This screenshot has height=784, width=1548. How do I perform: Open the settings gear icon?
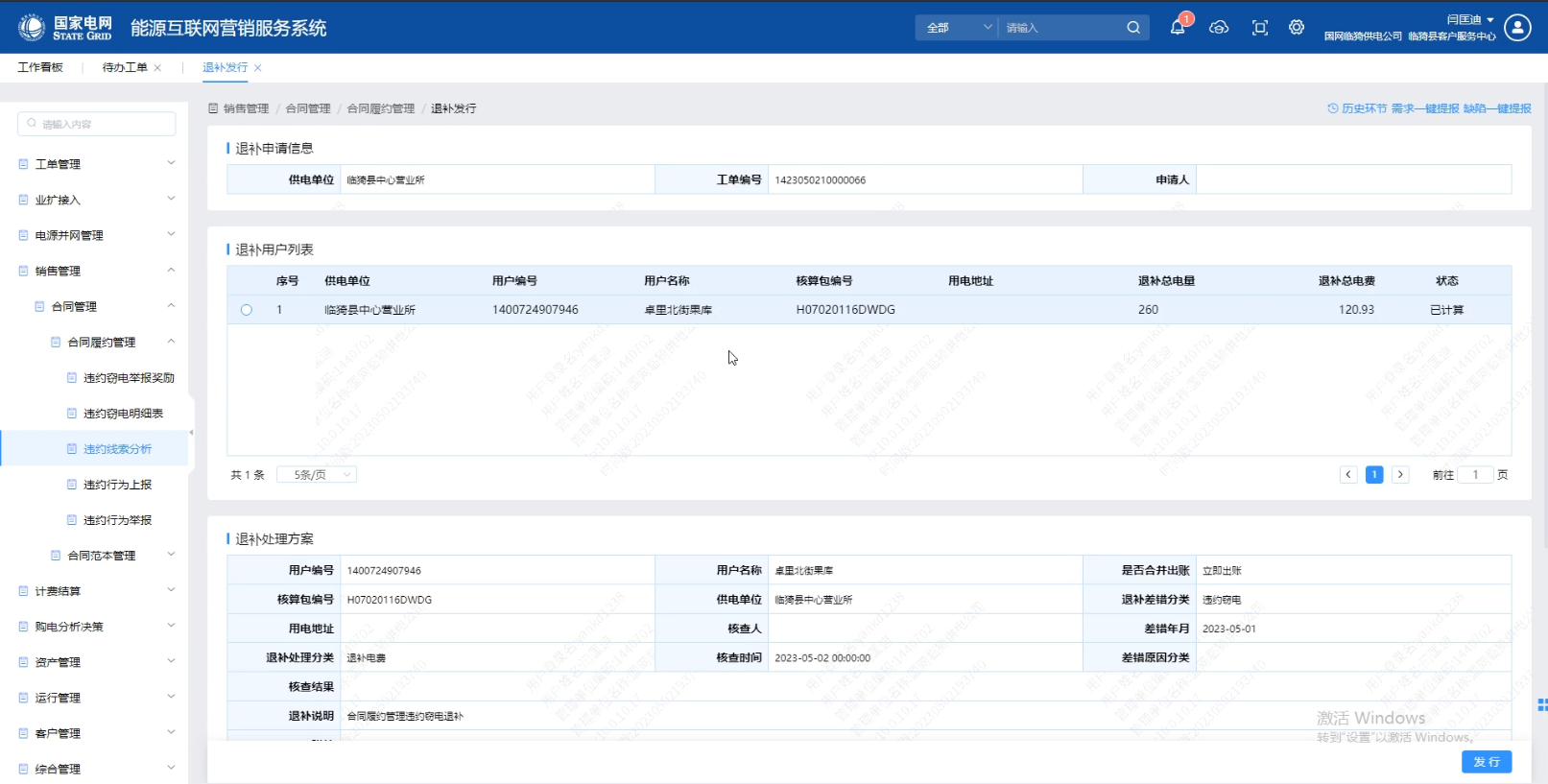click(x=1297, y=28)
